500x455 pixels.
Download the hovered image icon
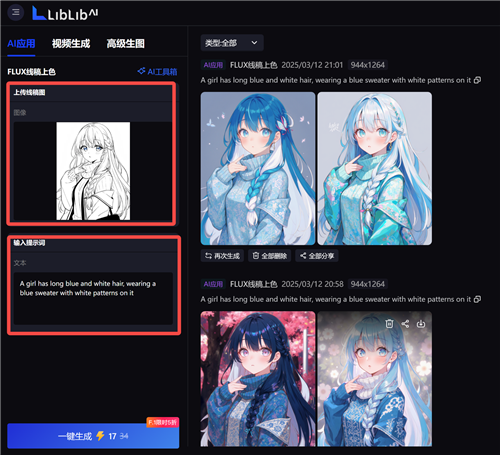point(421,323)
